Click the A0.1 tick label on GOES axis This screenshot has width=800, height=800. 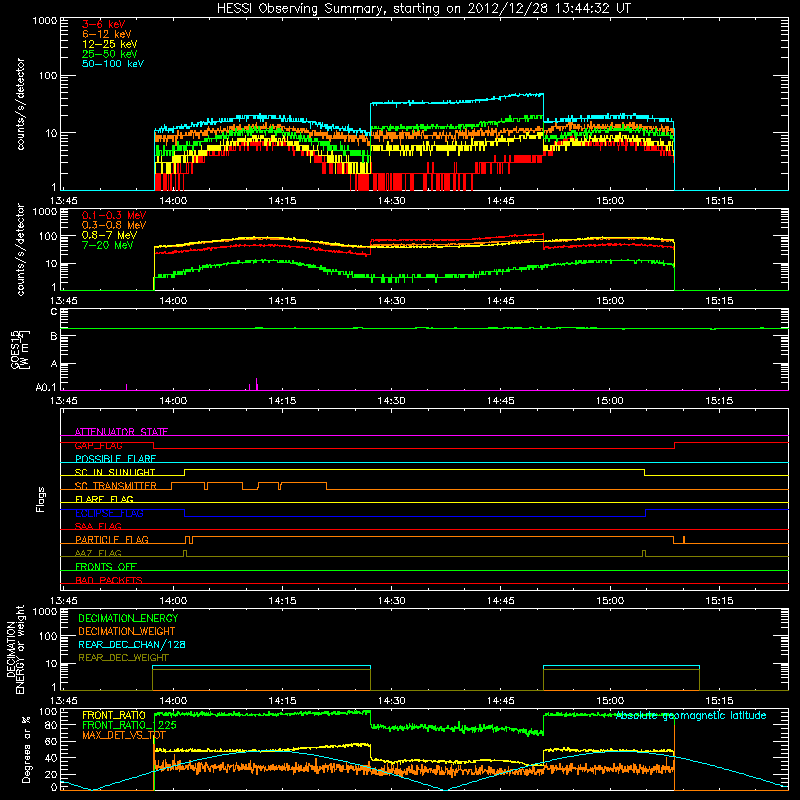[46, 387]
